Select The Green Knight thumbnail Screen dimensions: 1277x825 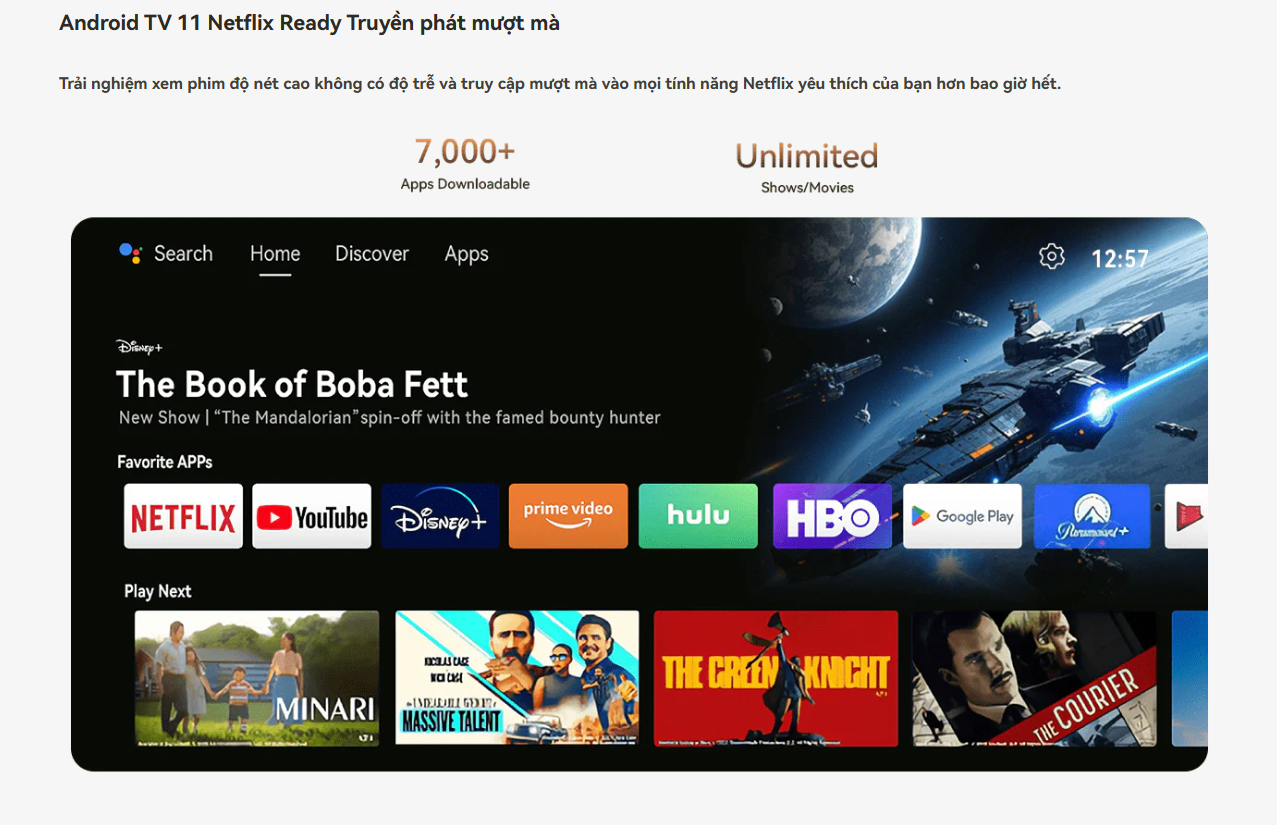point(776,678)
